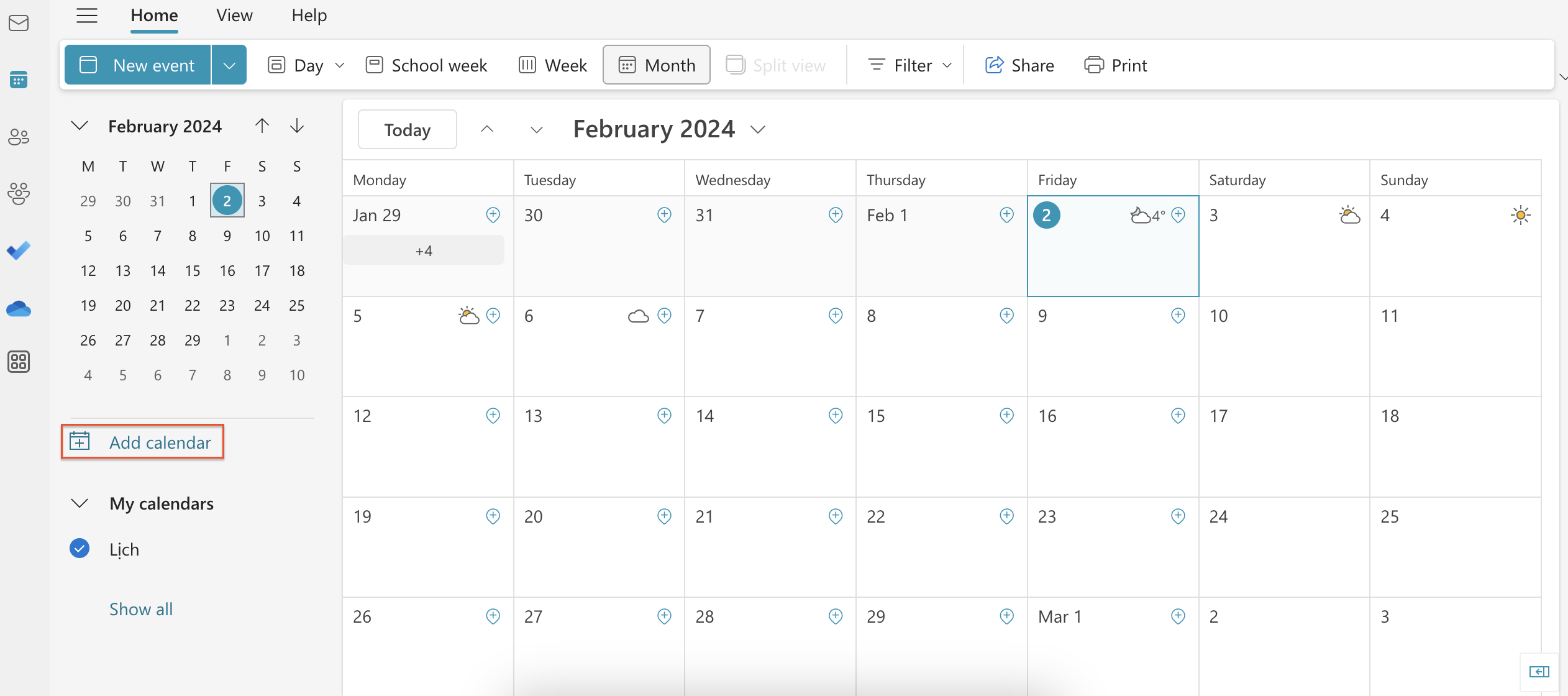Click the hamburger navigation menu icon
Screen dimensions: 1568x696
tap(87, 16)
